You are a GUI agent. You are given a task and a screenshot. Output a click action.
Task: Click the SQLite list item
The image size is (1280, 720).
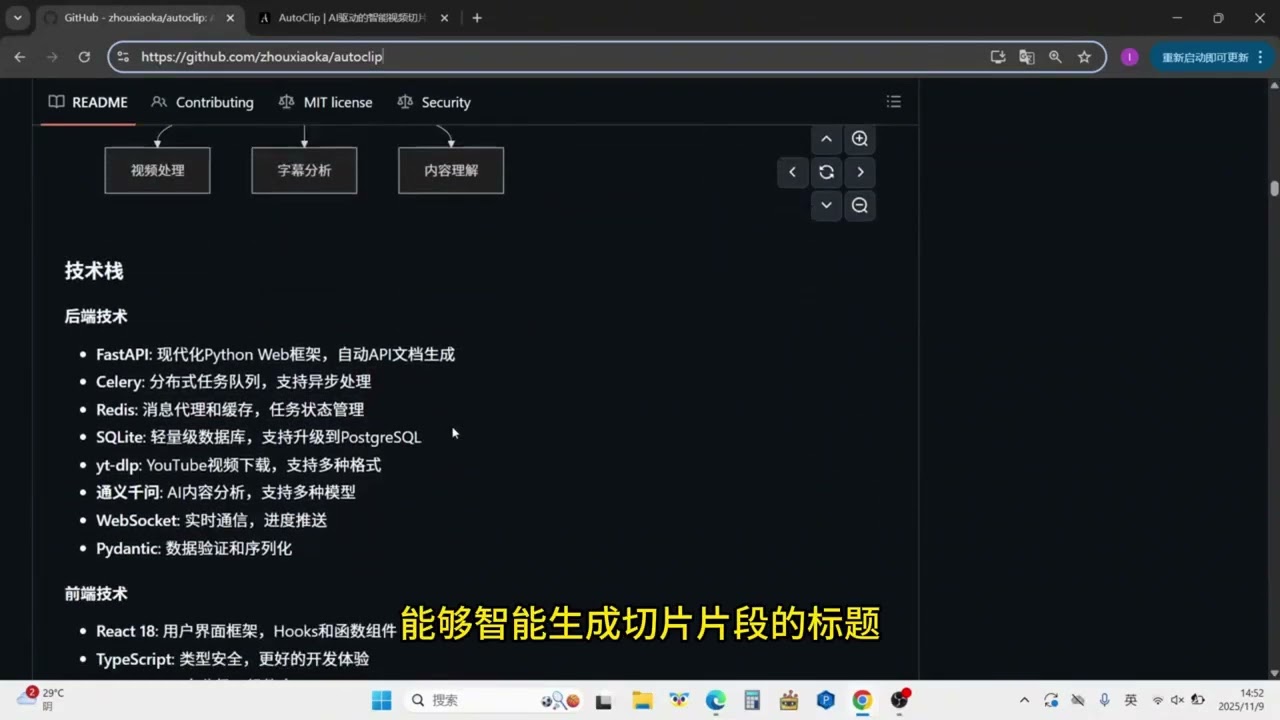[258, 437]
